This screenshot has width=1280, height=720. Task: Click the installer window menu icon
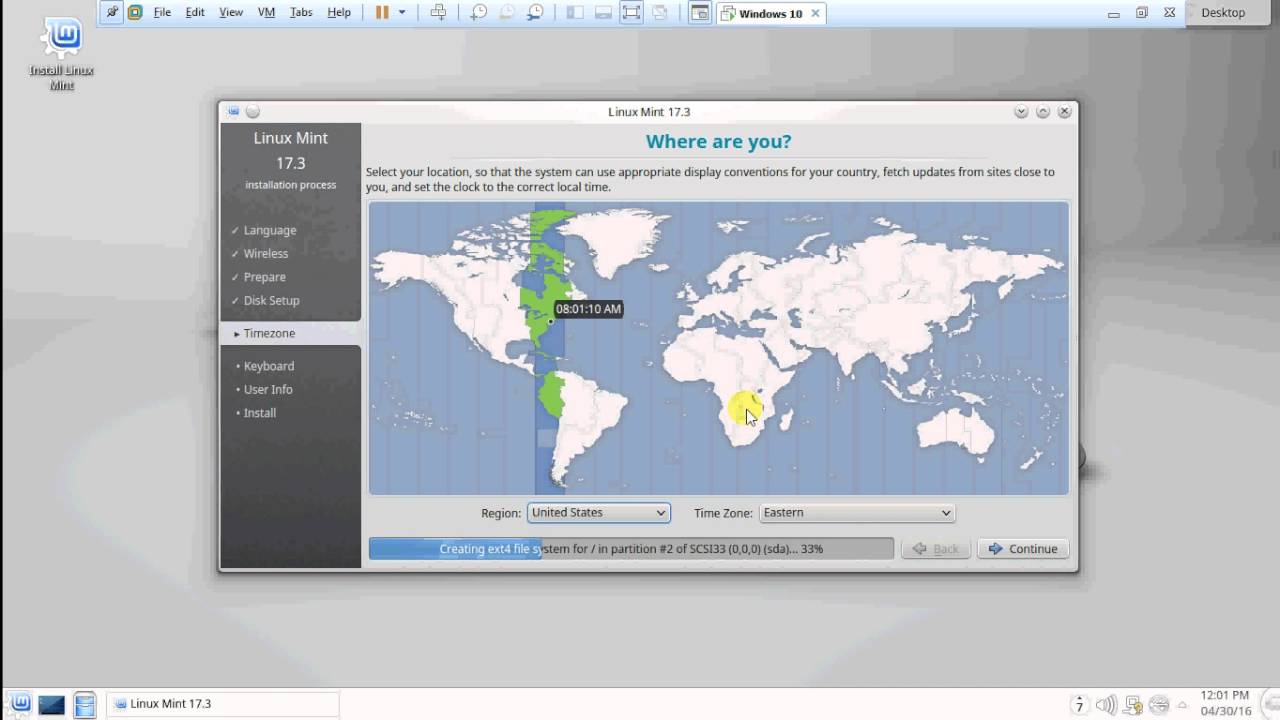point(233,111)
